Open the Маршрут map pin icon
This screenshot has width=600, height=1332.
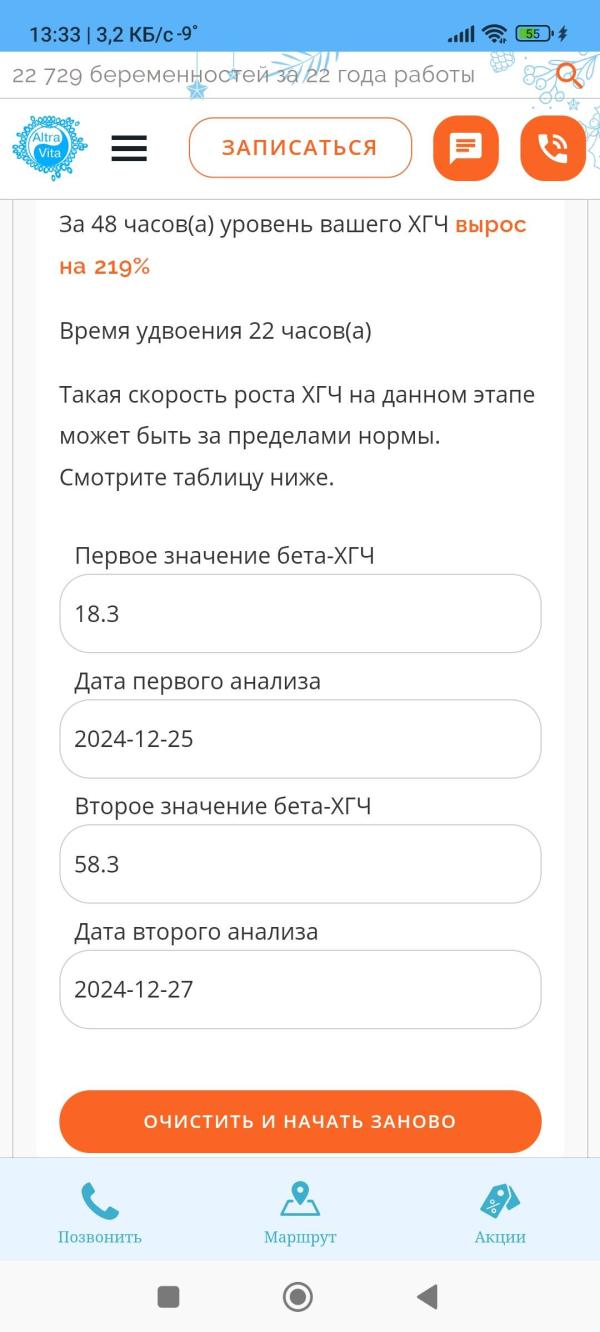(x=300, y=1201)
